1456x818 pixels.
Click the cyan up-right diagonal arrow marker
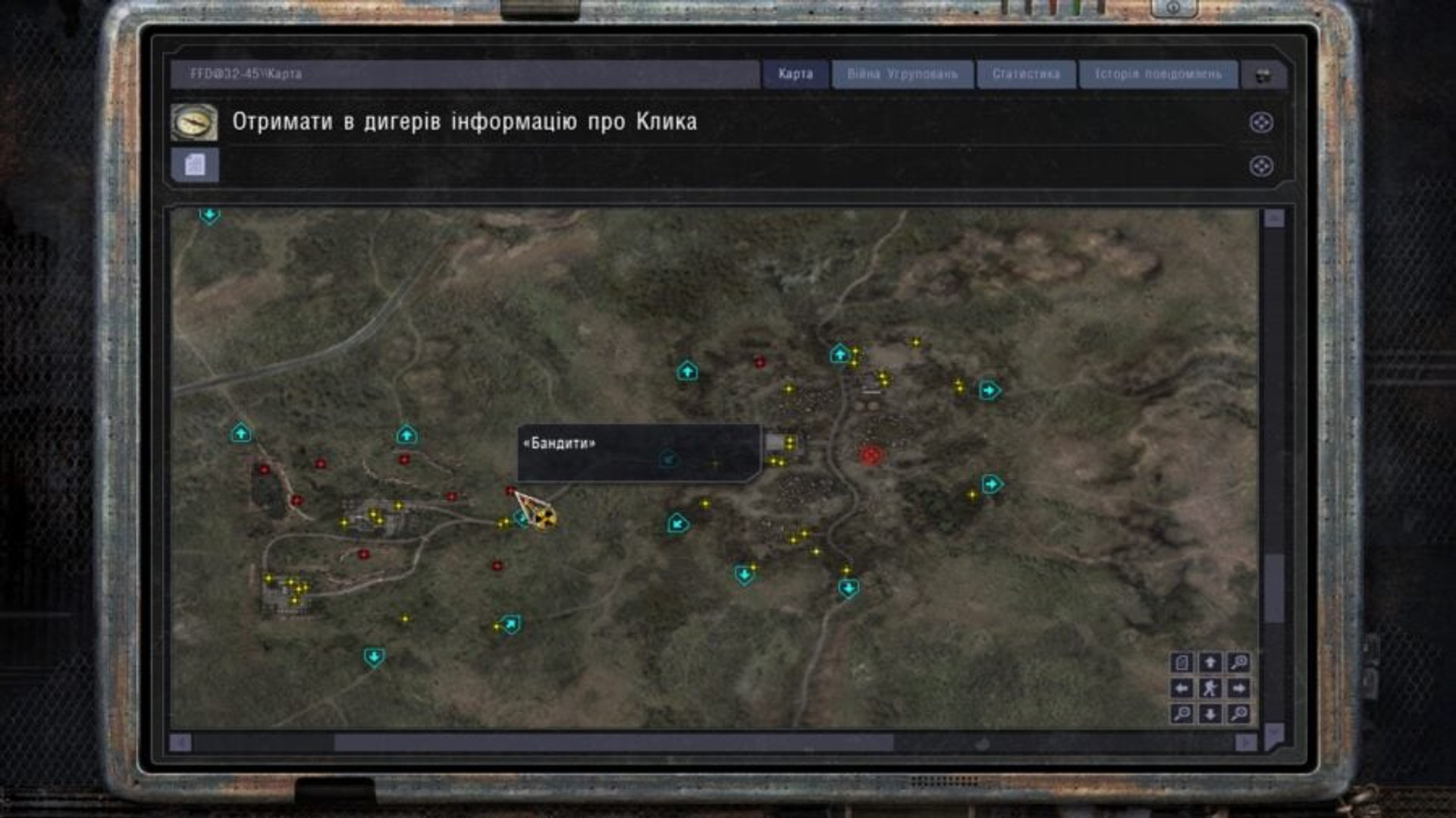[511, 624]
